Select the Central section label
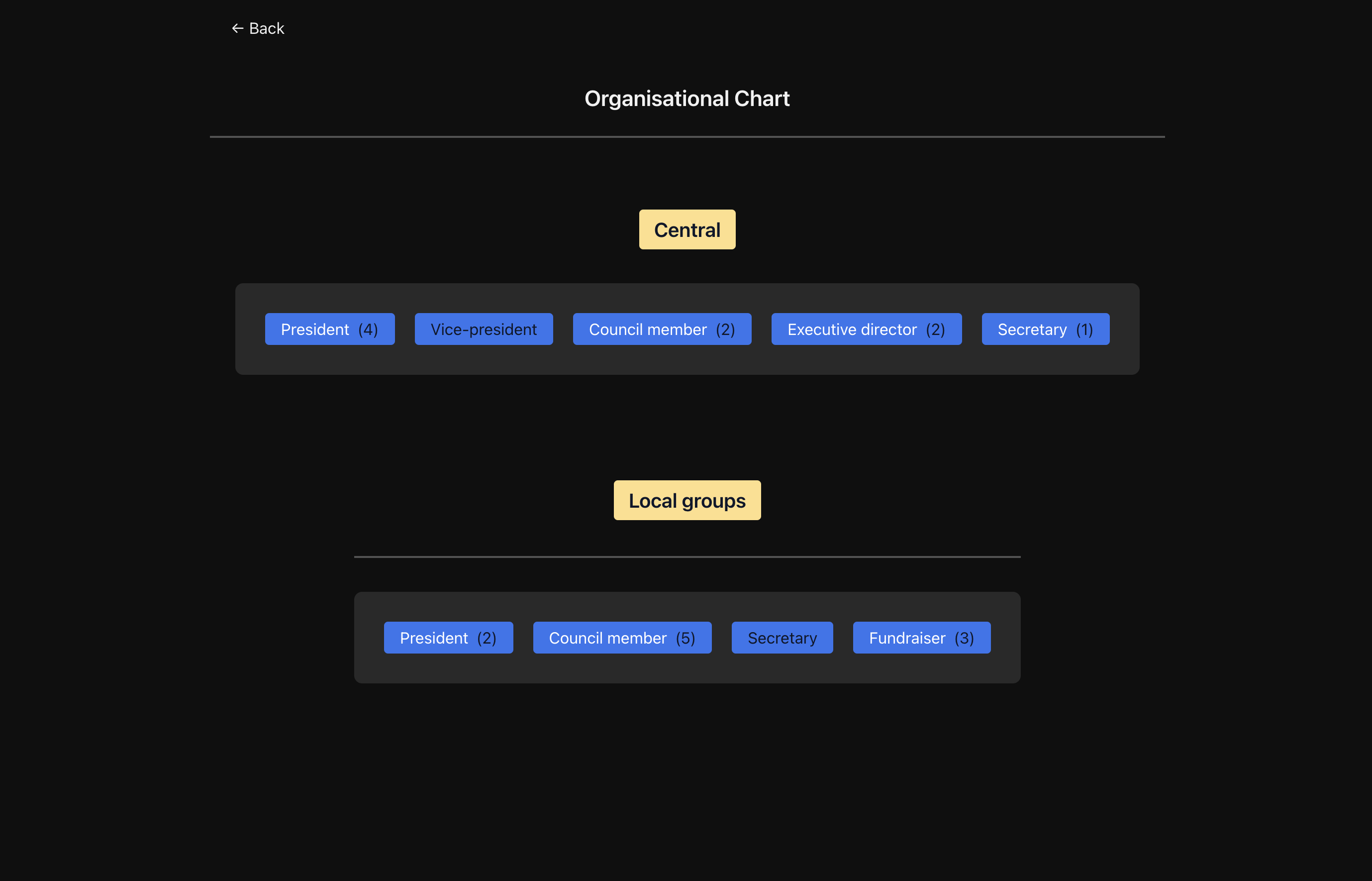Viewport: 1372px width, 881px height. (x=686, y=229)
